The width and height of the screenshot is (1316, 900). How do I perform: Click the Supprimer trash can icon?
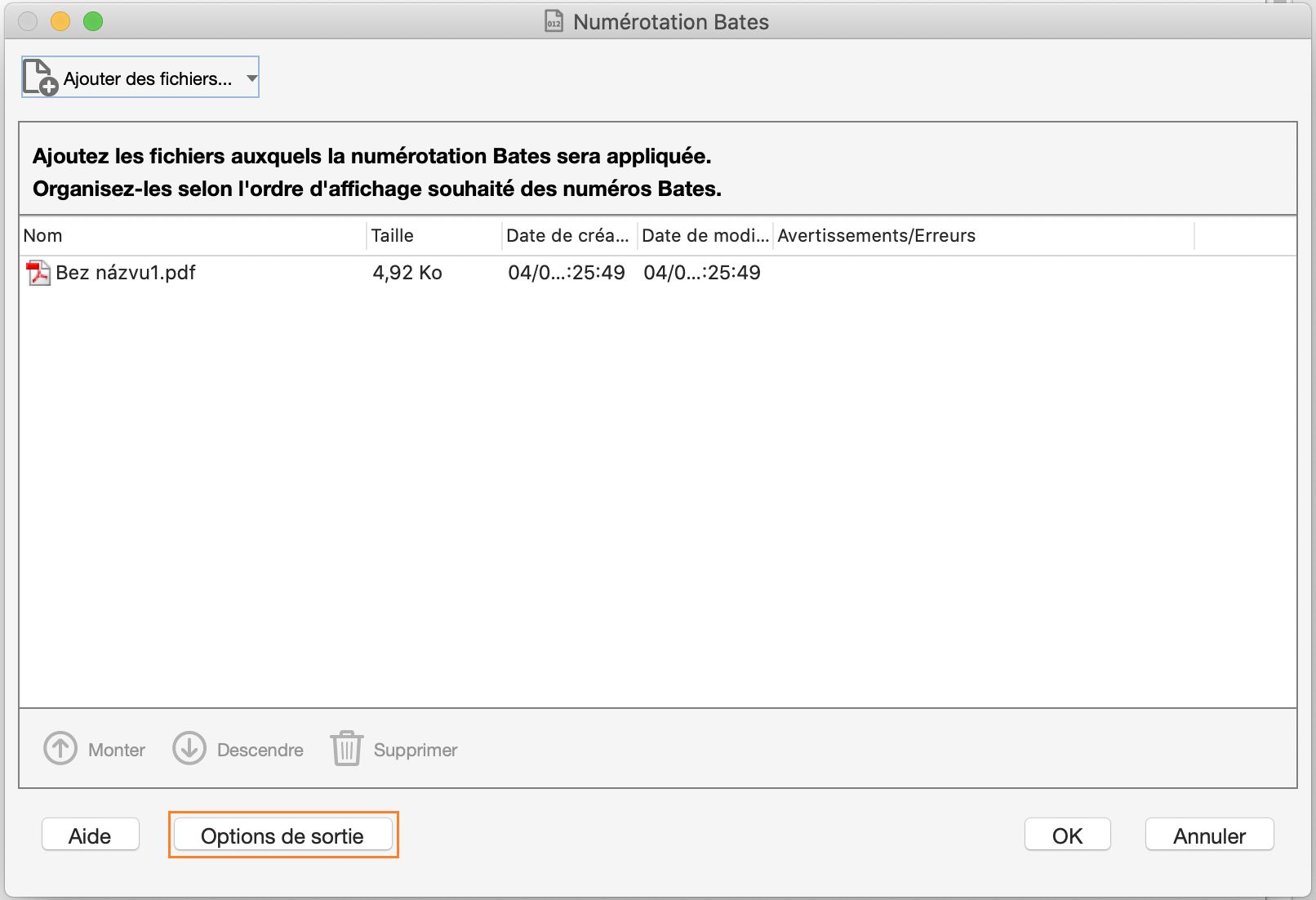click(346, 749)
